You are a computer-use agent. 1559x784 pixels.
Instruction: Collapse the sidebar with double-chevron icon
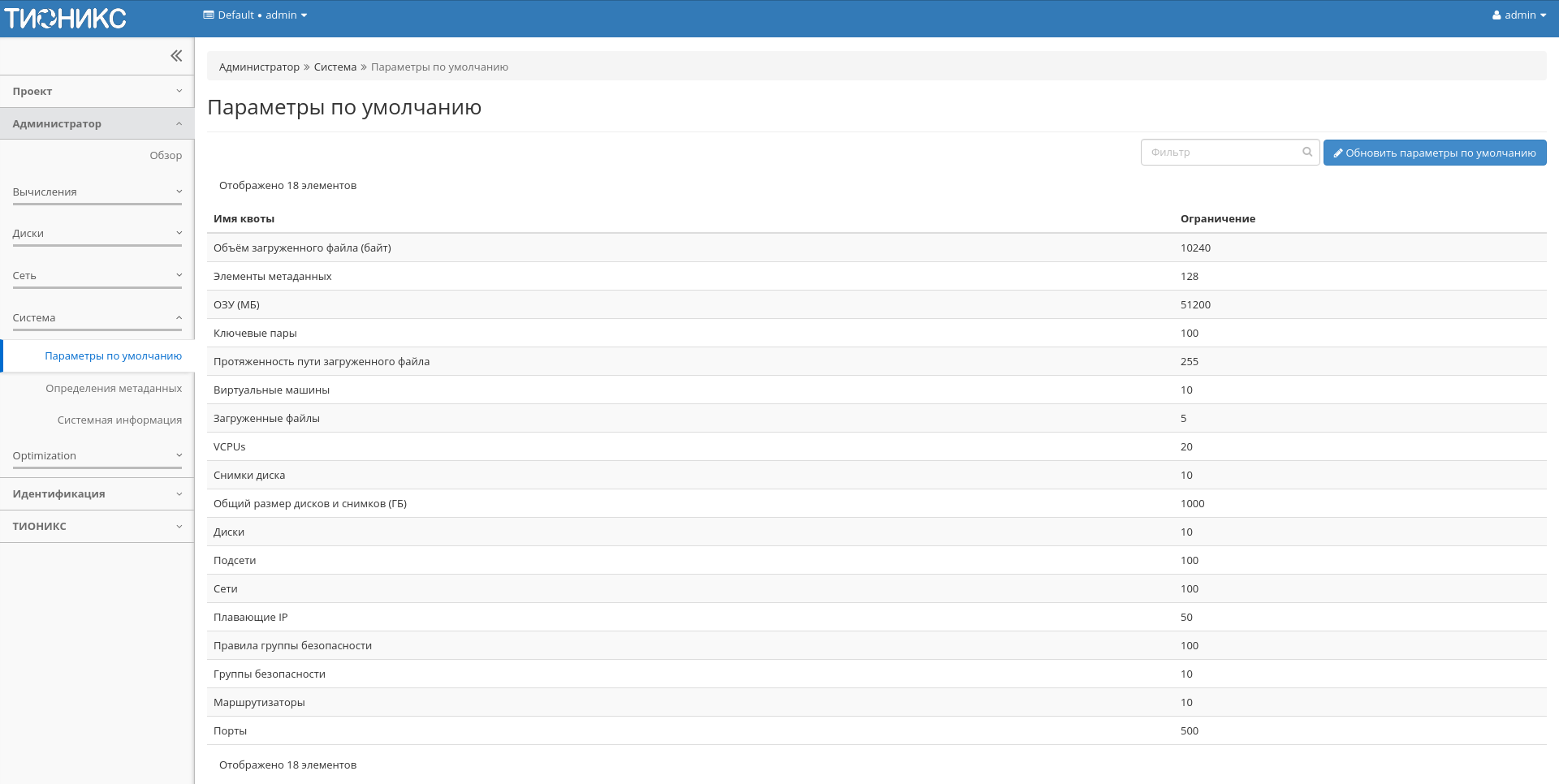point(176,56)
